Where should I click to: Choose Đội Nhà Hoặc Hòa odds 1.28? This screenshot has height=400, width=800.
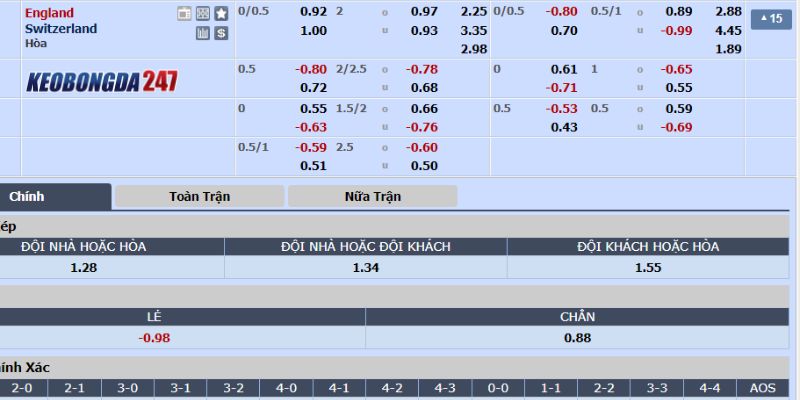pyautogui.click(x=84, y=267)
